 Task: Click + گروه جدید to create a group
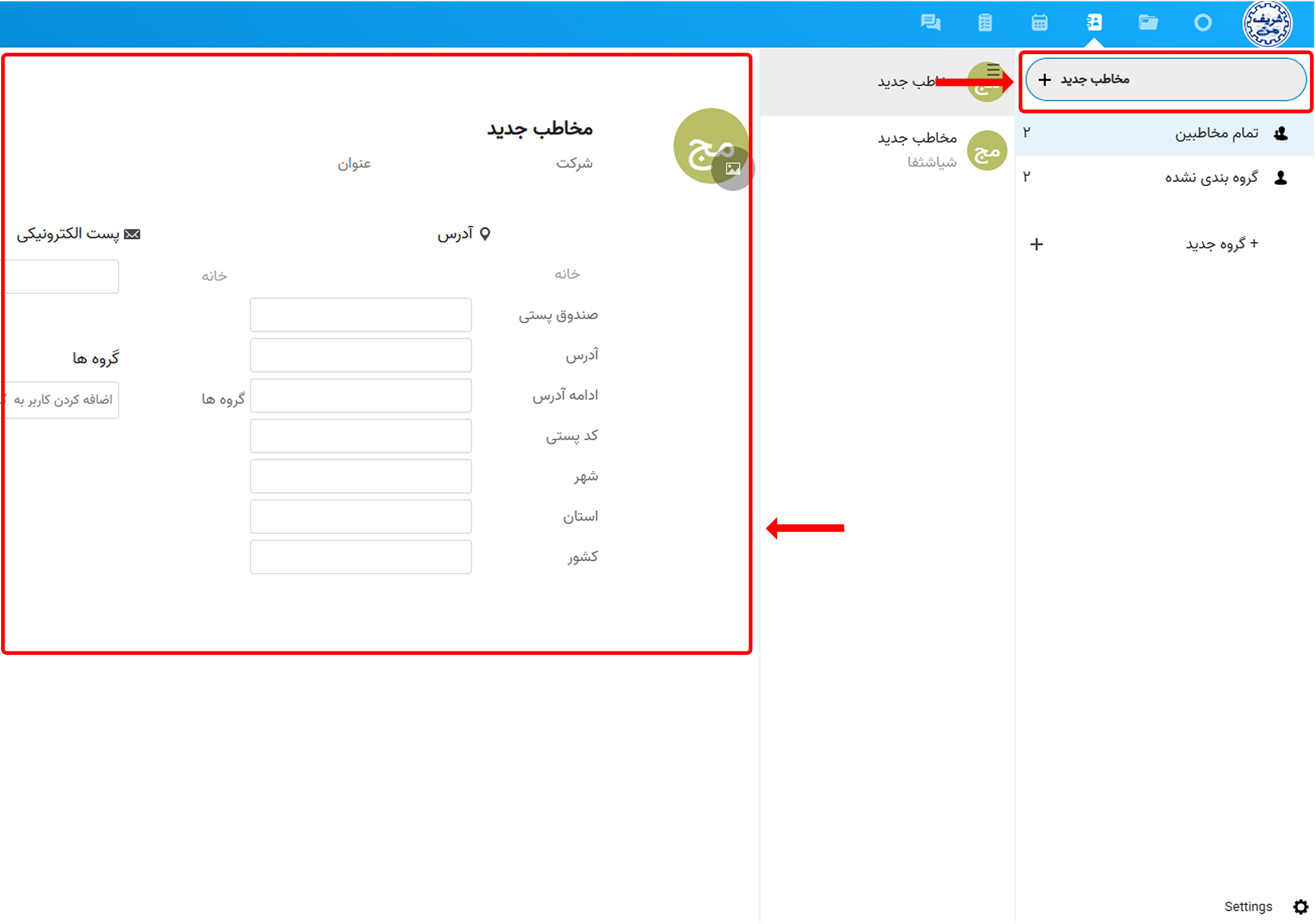[x=1221, y=243]
